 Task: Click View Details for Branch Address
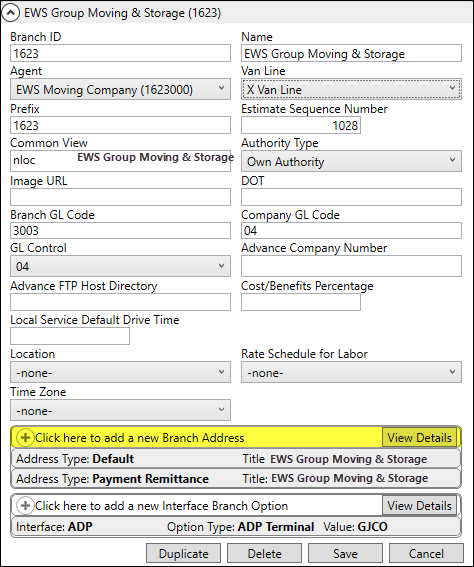(x=419, y=438)
